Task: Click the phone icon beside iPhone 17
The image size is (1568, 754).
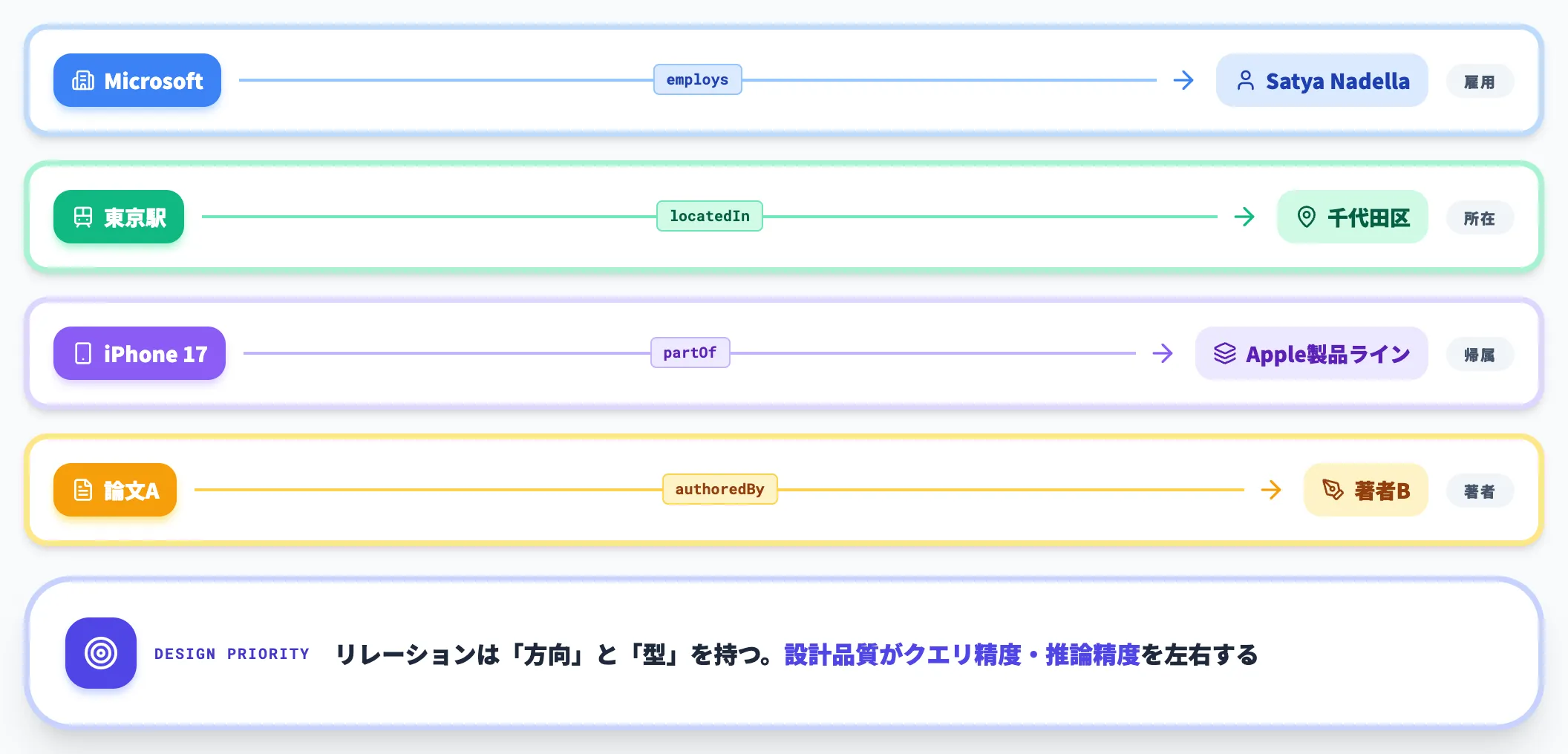Action: [83, 353]
